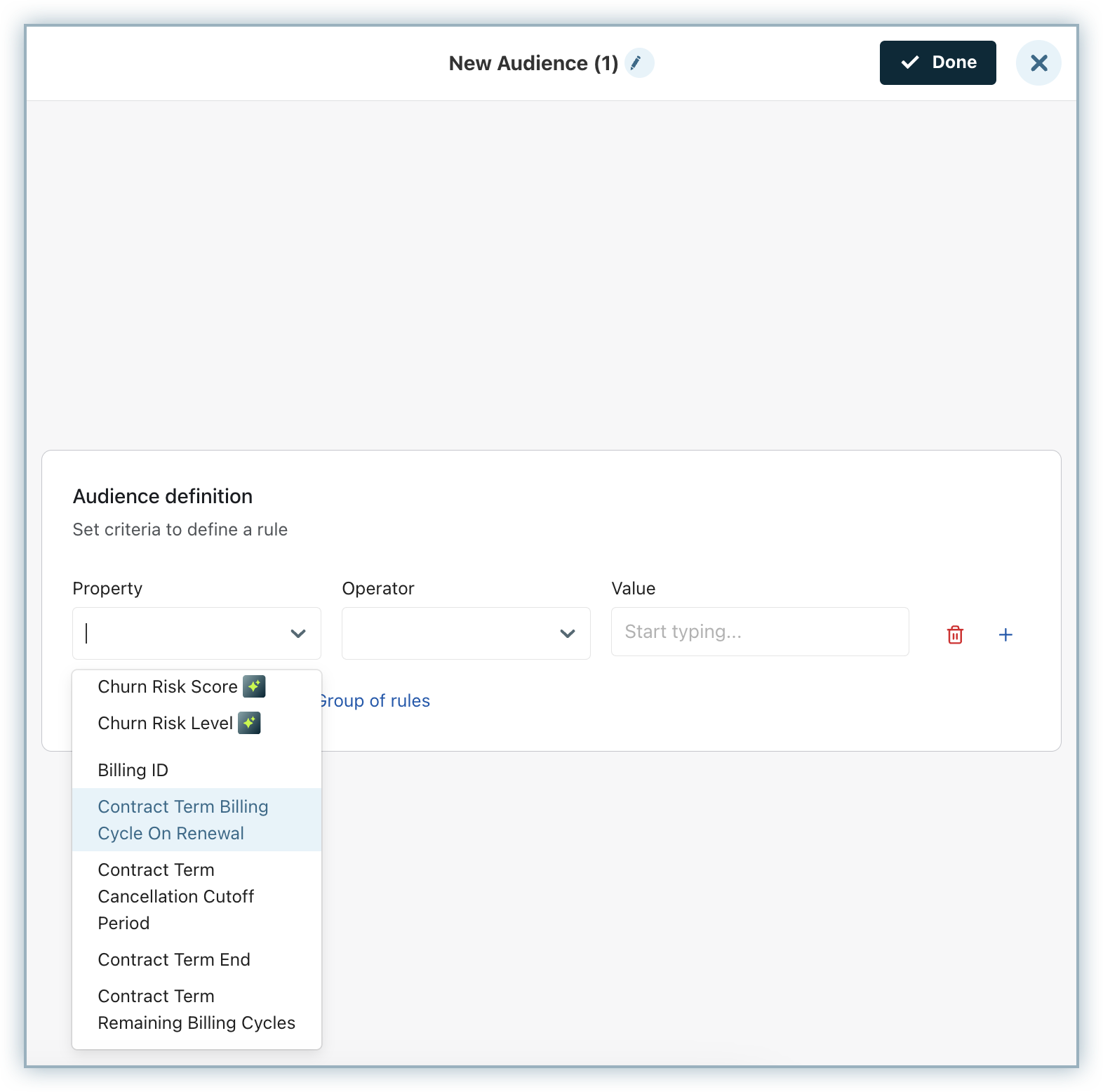Image resolution: width=1103 pixels, height=1092 pixels.
Task: Focus the Value 'Start typing...' field
Action: (759, 632)
